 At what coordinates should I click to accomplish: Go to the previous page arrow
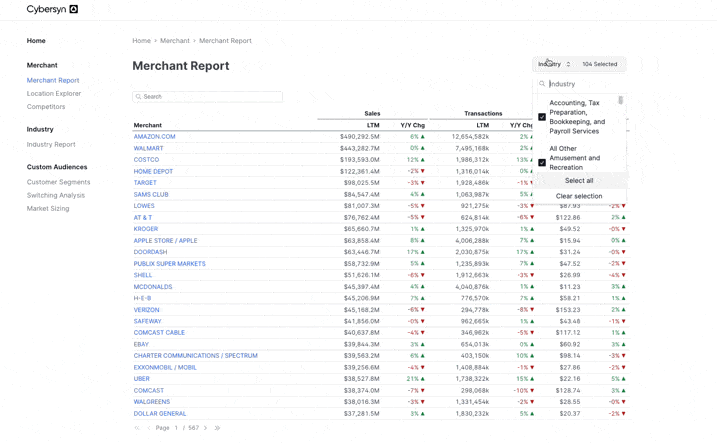(149, 428)
